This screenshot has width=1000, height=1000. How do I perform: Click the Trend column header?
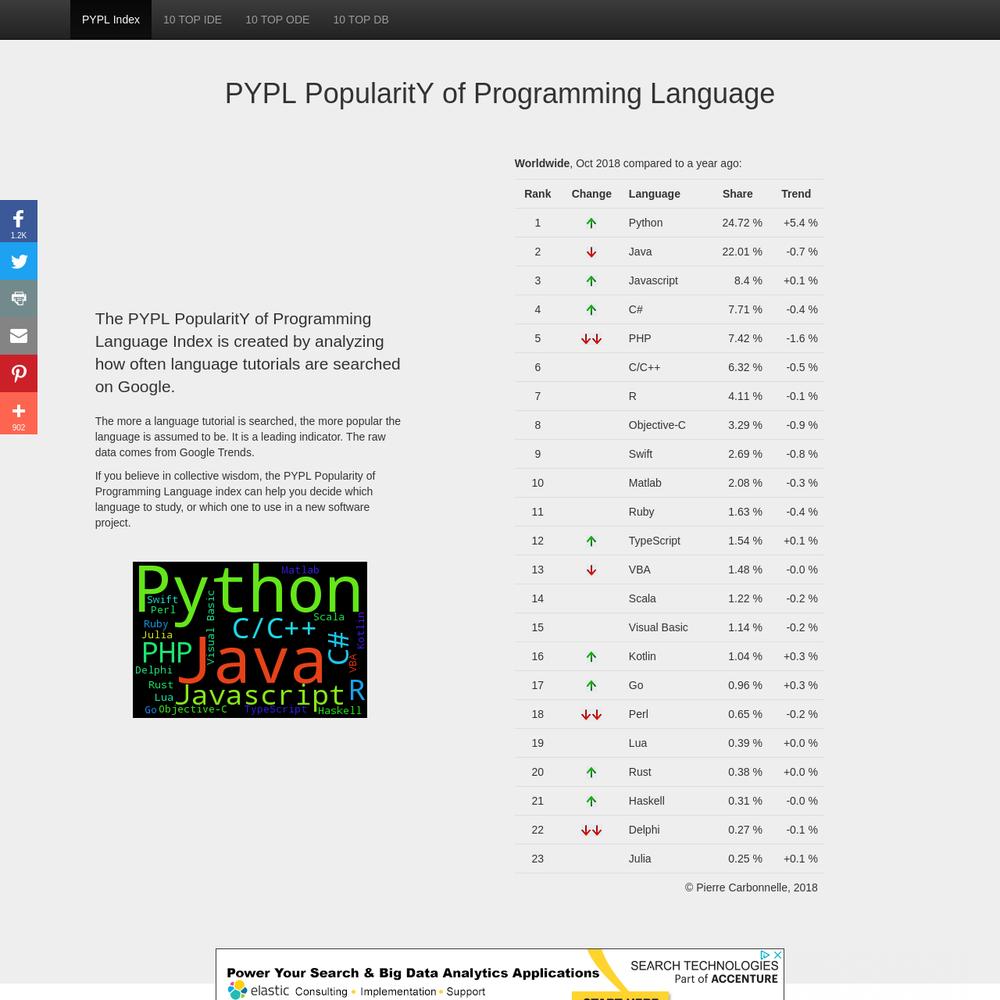point(796,194)
